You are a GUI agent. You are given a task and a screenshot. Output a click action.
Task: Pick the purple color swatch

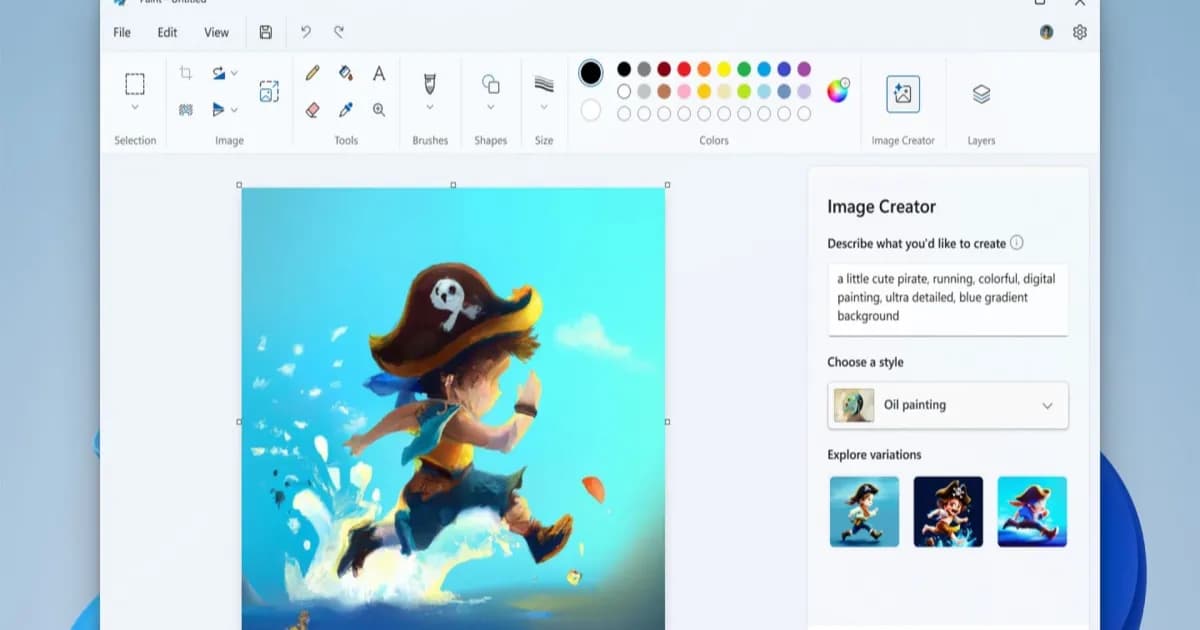point(804,69)
